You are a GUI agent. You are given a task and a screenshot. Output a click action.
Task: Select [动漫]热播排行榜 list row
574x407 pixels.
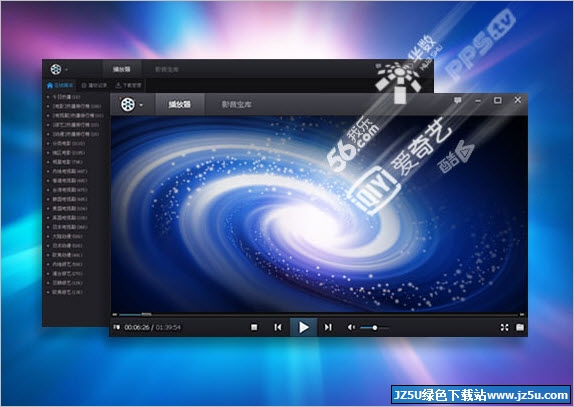pyautogui.click(x=73, y=134)
